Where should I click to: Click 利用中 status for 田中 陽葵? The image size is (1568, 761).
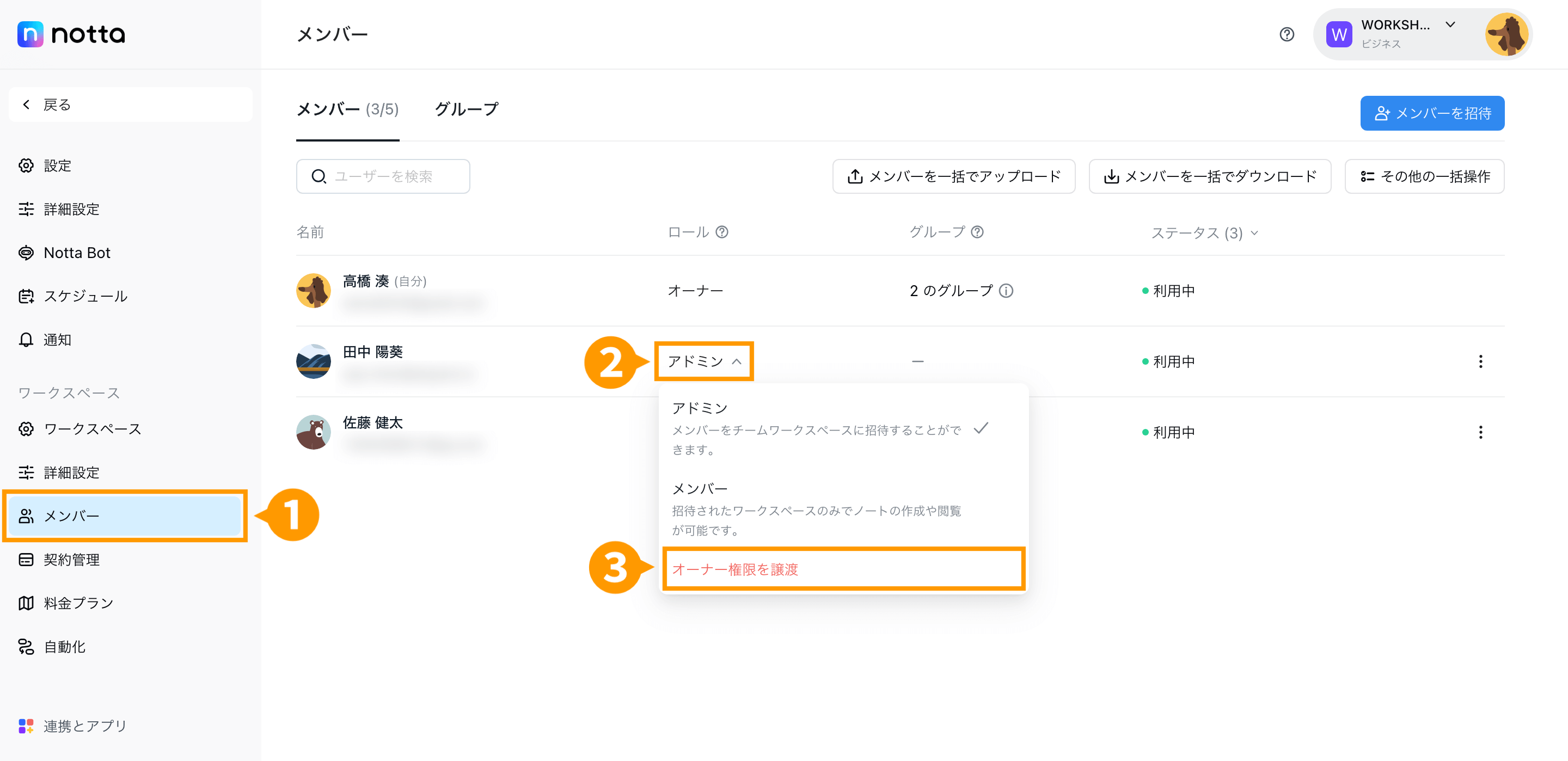1169,361
